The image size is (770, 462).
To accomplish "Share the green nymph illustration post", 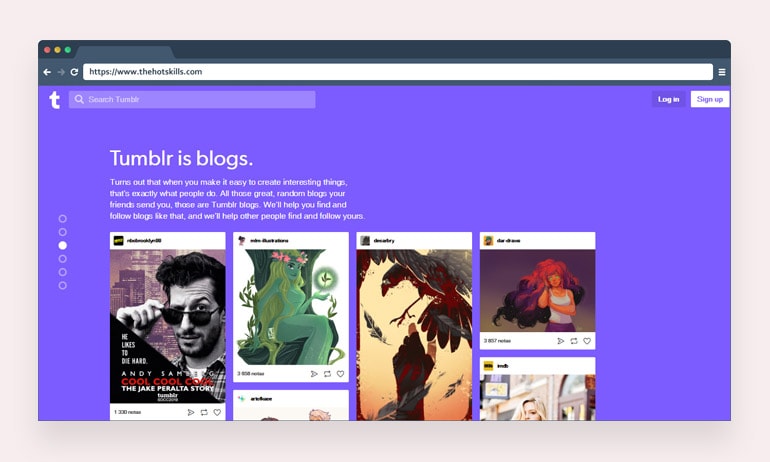I will pos(314,374).
